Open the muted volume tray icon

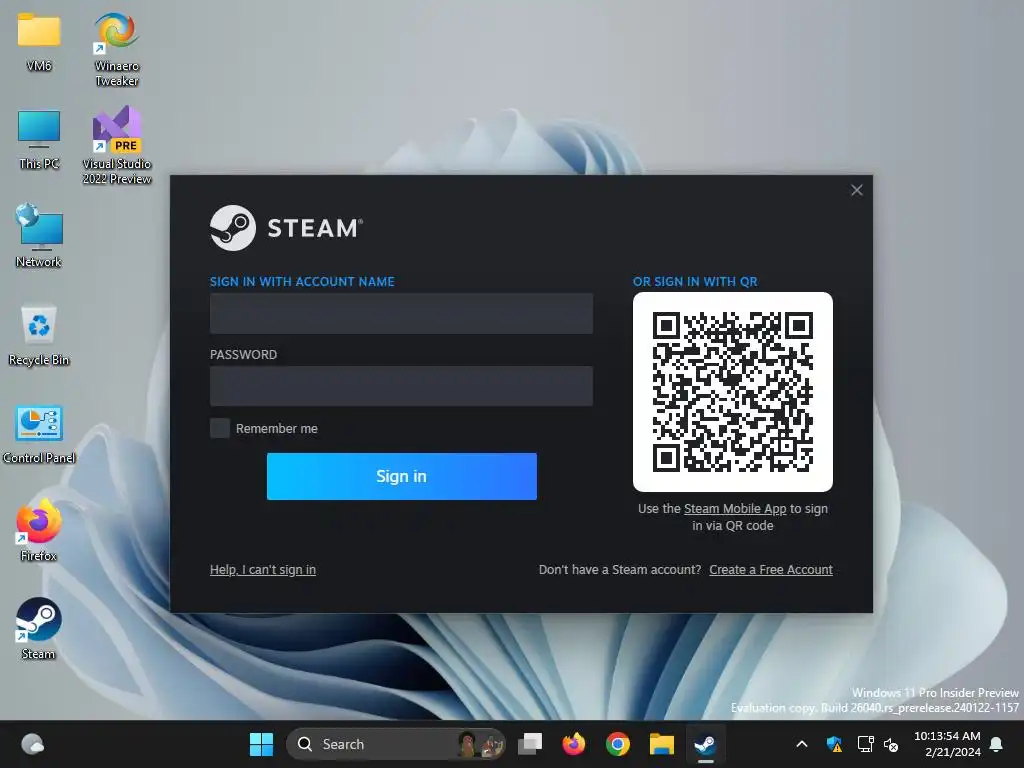click(891, 744)
